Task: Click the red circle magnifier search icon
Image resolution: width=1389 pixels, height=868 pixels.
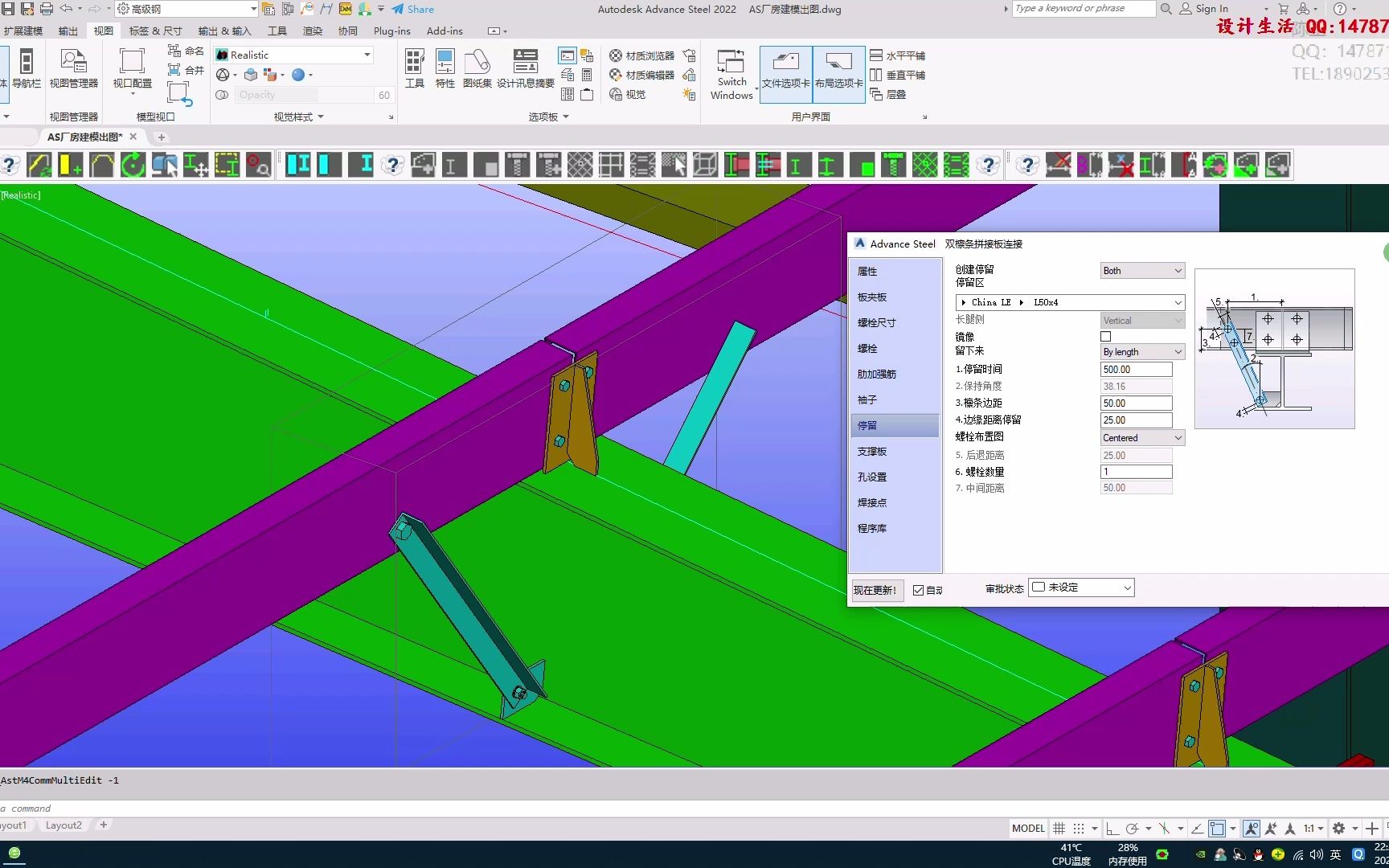Action: pos(258,166)
